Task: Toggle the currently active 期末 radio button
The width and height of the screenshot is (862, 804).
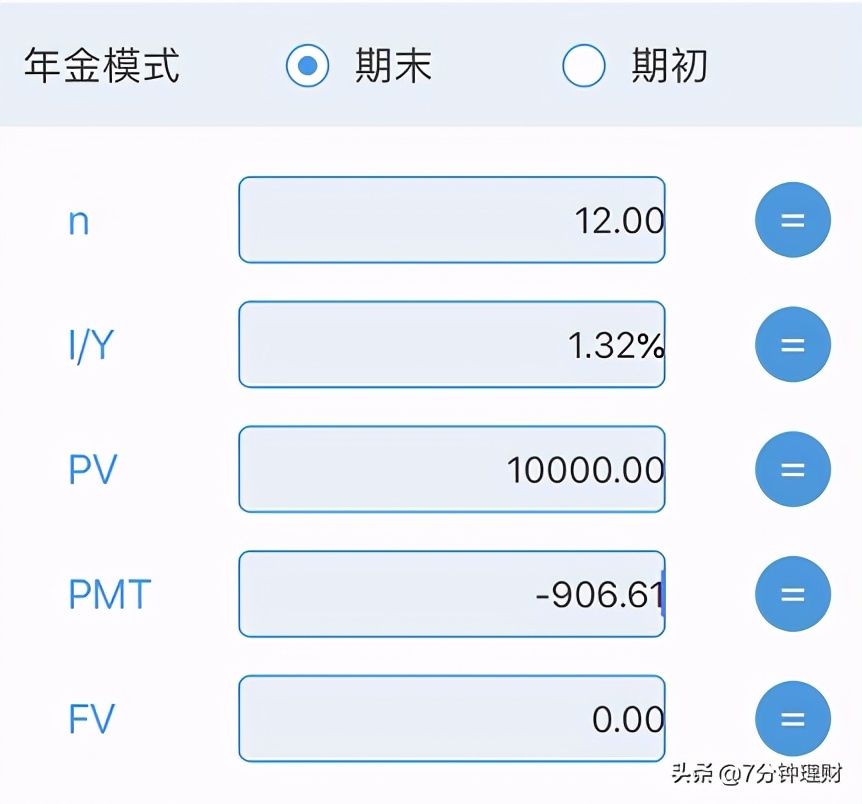Action: point(308,65)
